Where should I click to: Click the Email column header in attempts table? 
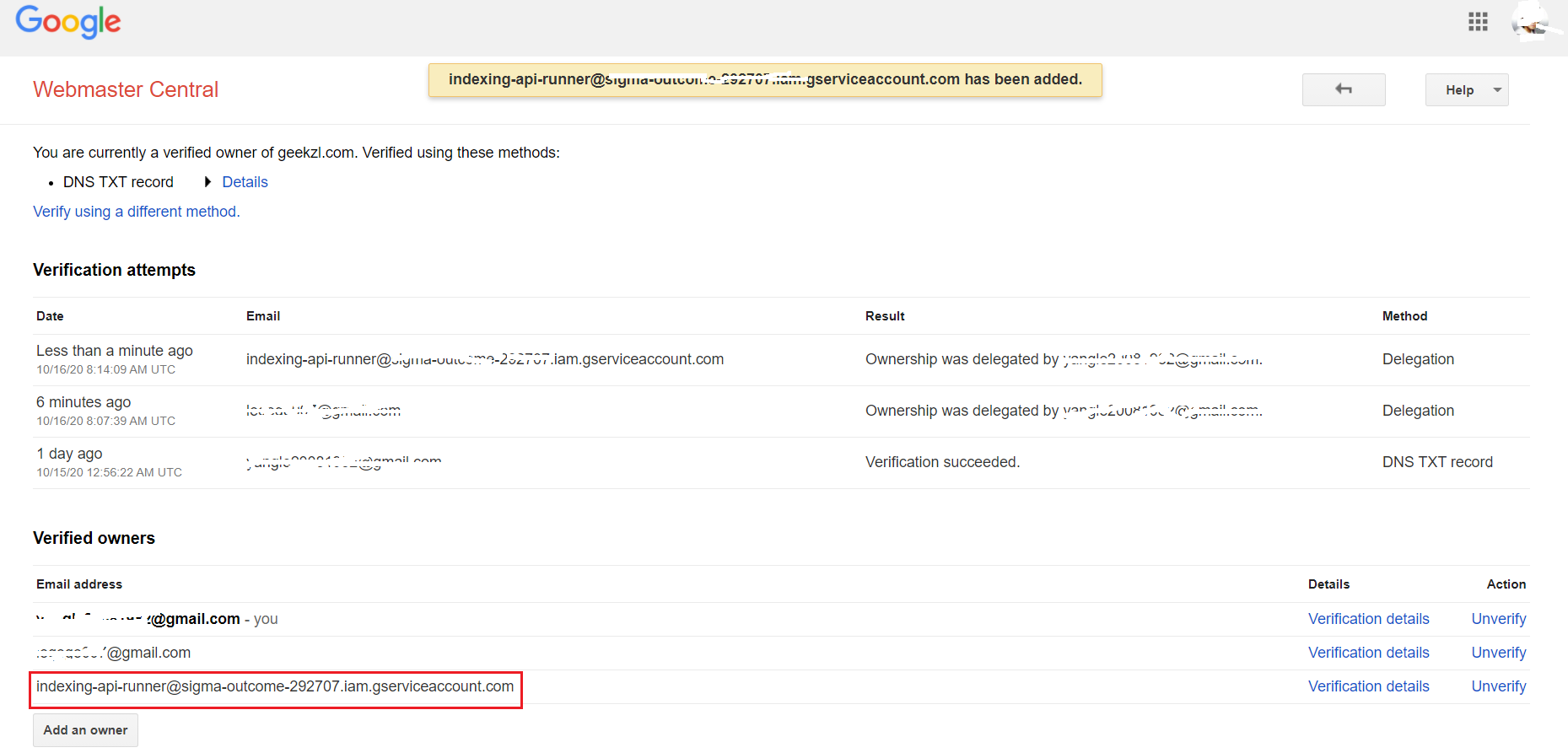click(263, 316)
